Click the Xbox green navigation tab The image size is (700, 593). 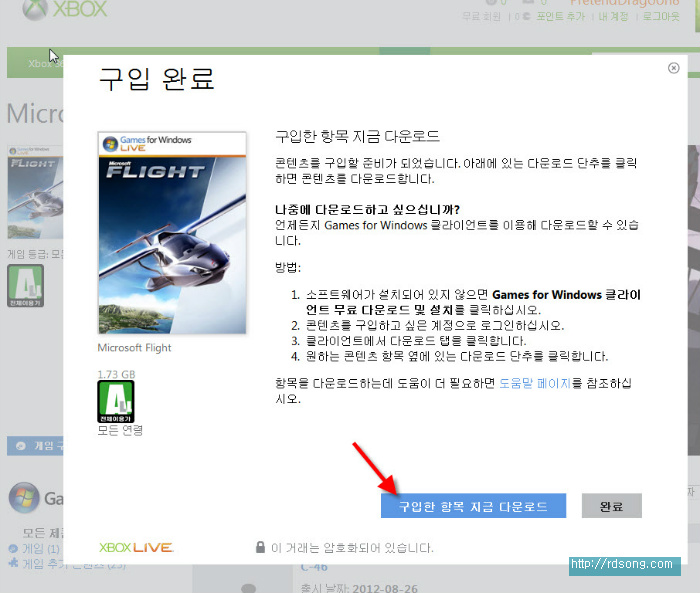(35, 62)
